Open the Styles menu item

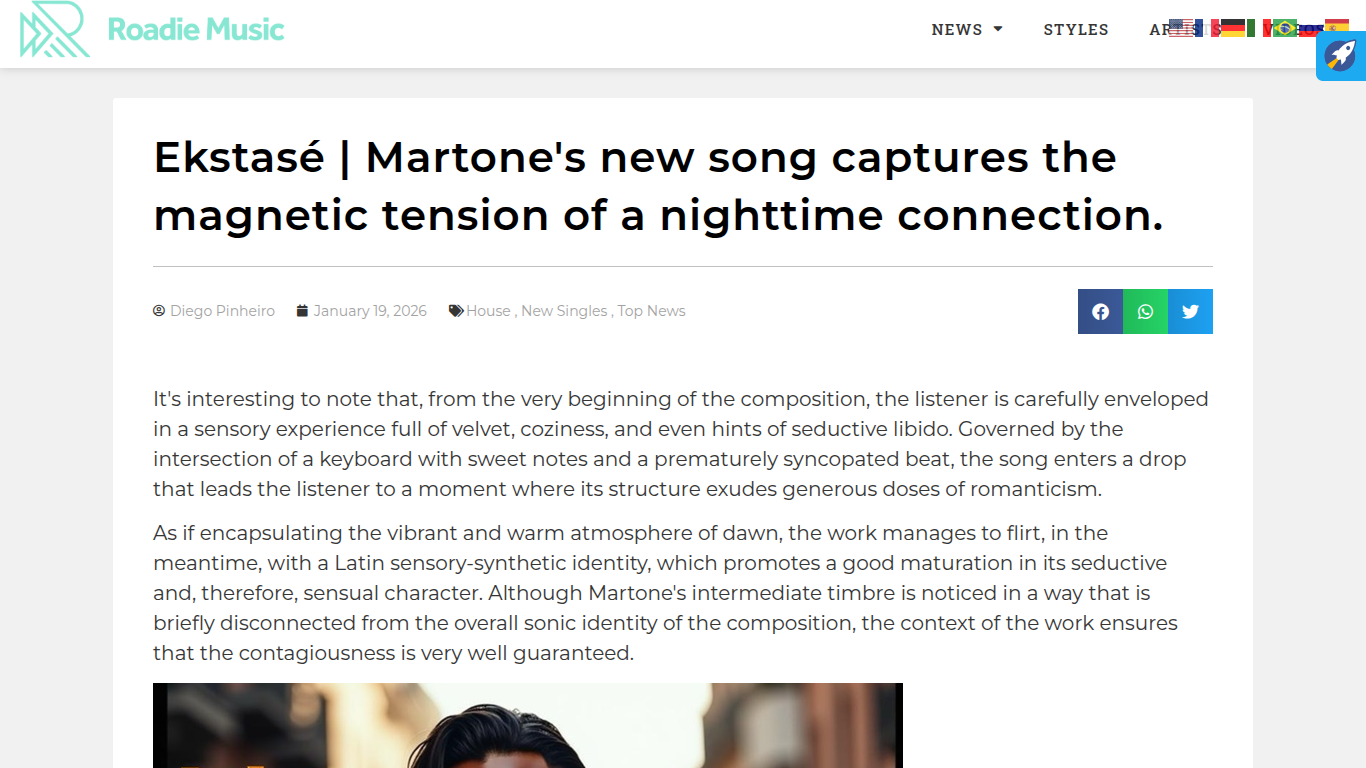pos(1076,30)
